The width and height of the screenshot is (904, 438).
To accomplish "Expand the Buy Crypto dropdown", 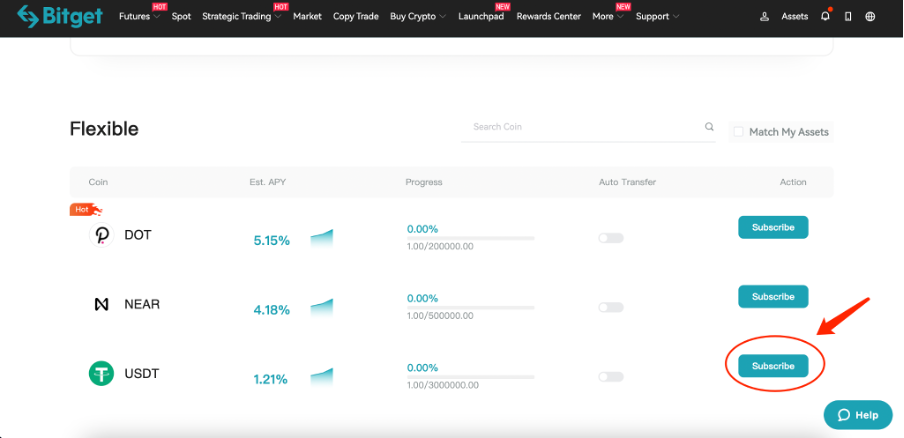I will [418, 17].
